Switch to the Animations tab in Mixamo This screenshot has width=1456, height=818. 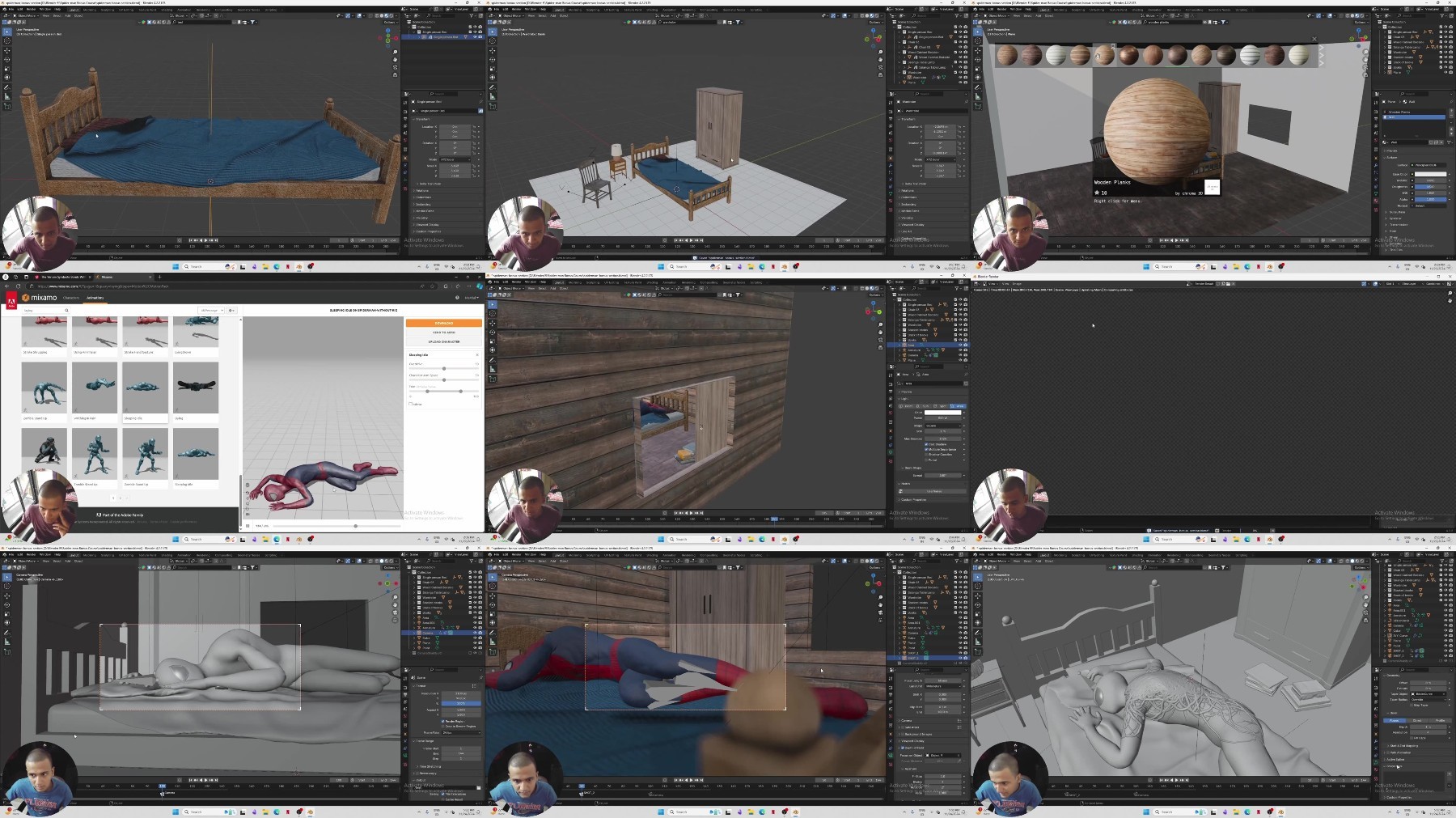[95, 298]
